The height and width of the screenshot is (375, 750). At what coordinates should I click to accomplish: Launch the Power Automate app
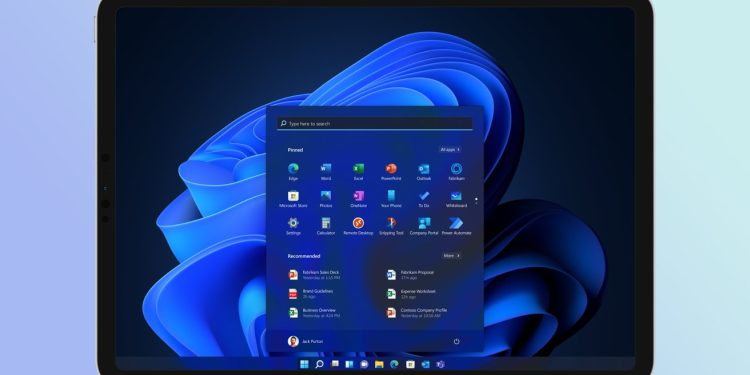tap(456, 226)
